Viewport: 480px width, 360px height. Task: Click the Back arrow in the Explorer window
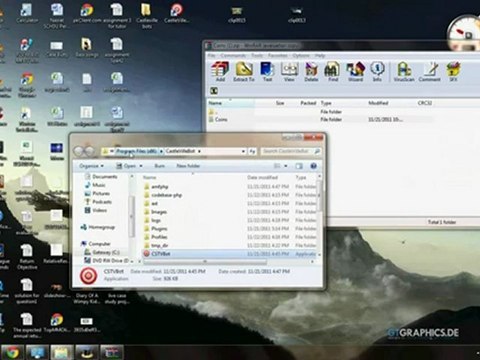point(79,151)
